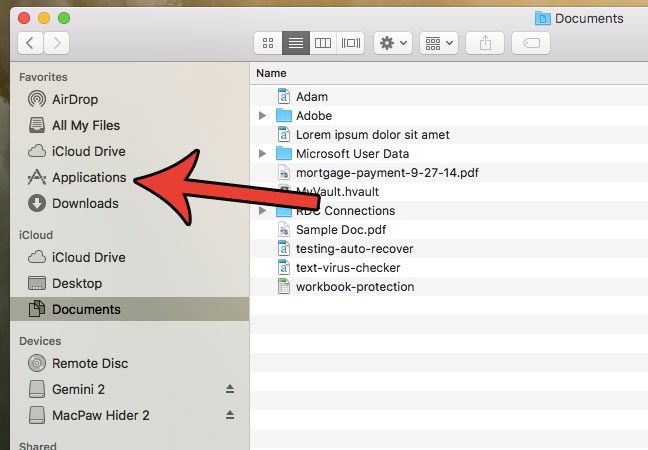The height and width of the screenshot is (450, 648).
Task: Switch to column view
Action: coord(322,43)
